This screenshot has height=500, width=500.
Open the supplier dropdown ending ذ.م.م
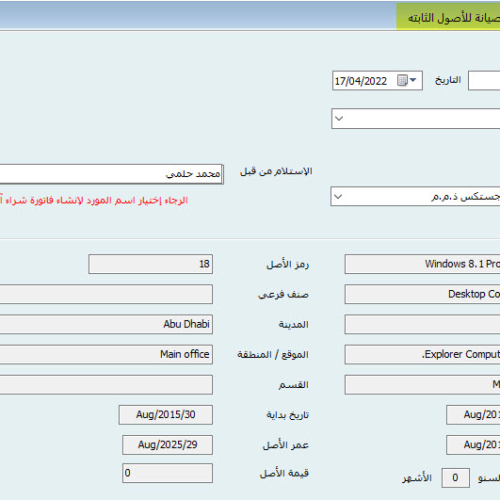click(338, 196)
